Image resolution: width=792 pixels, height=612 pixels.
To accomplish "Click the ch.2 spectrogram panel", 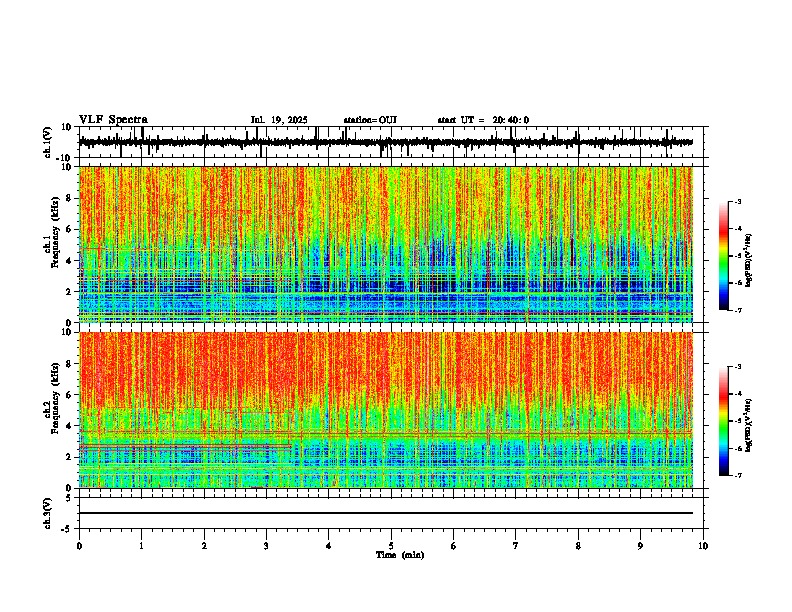I will 386,410.
